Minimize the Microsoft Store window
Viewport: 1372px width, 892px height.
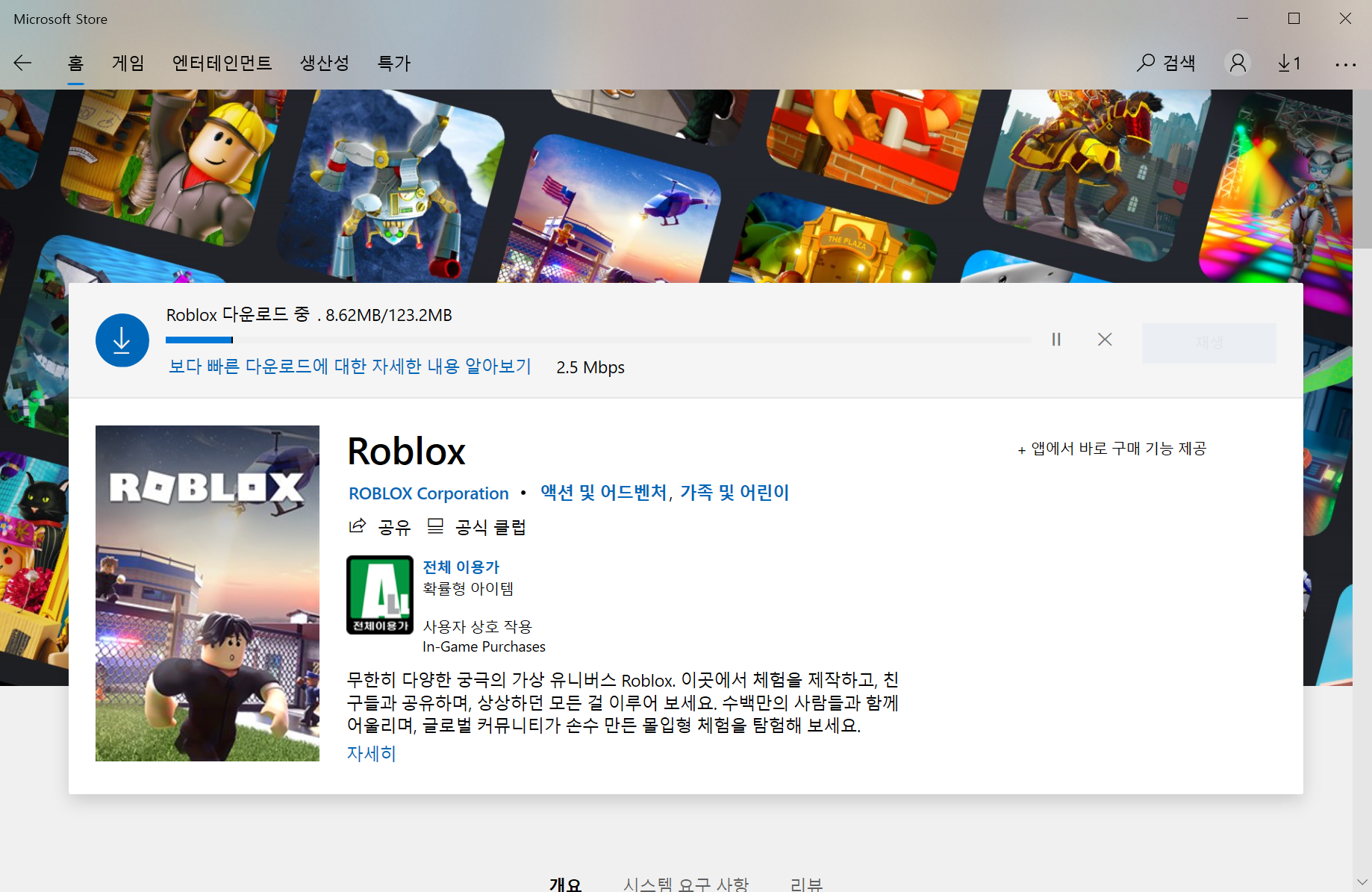coord(1242,19)
